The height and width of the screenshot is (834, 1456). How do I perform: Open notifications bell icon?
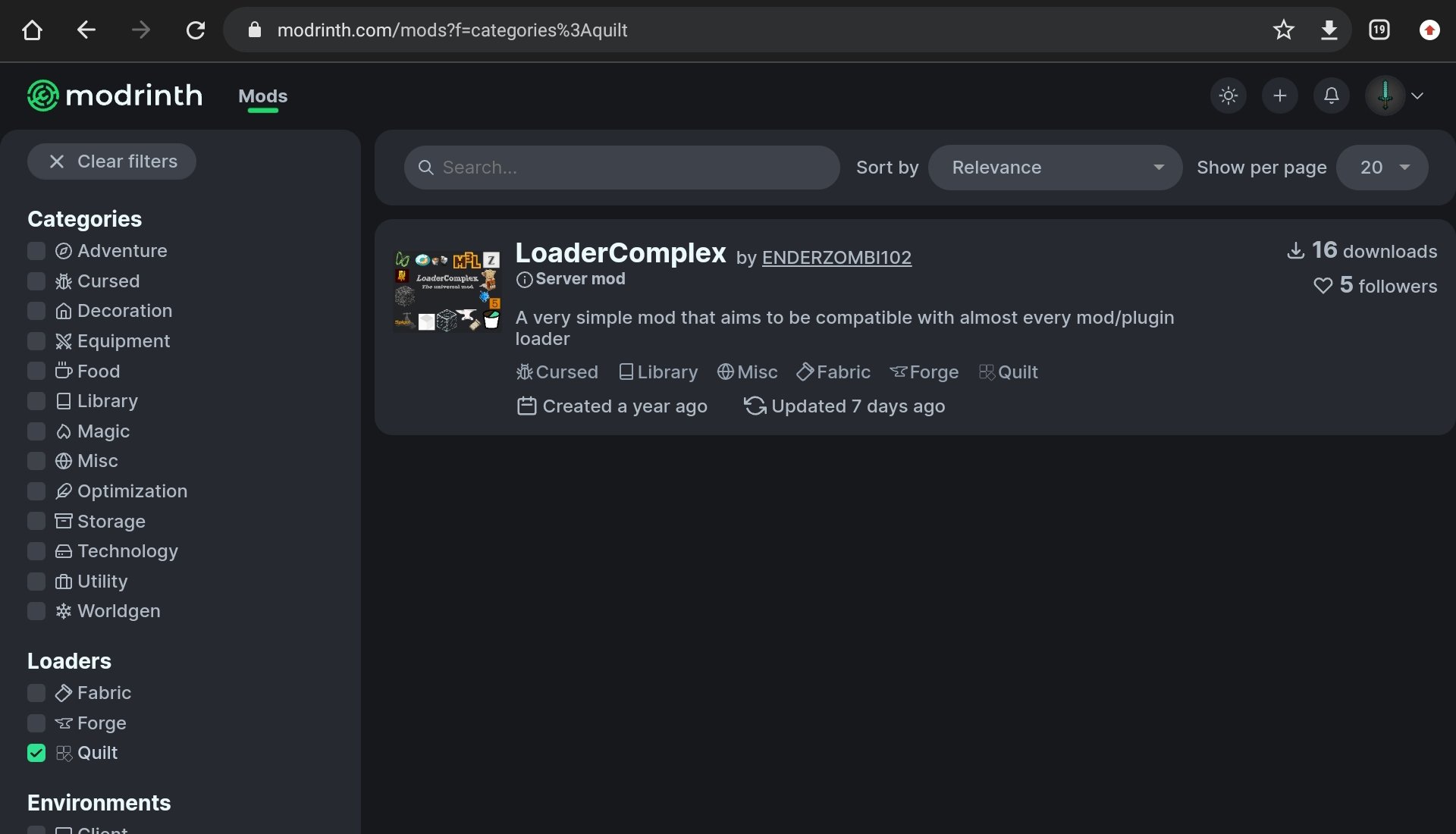pos(1332,96)
